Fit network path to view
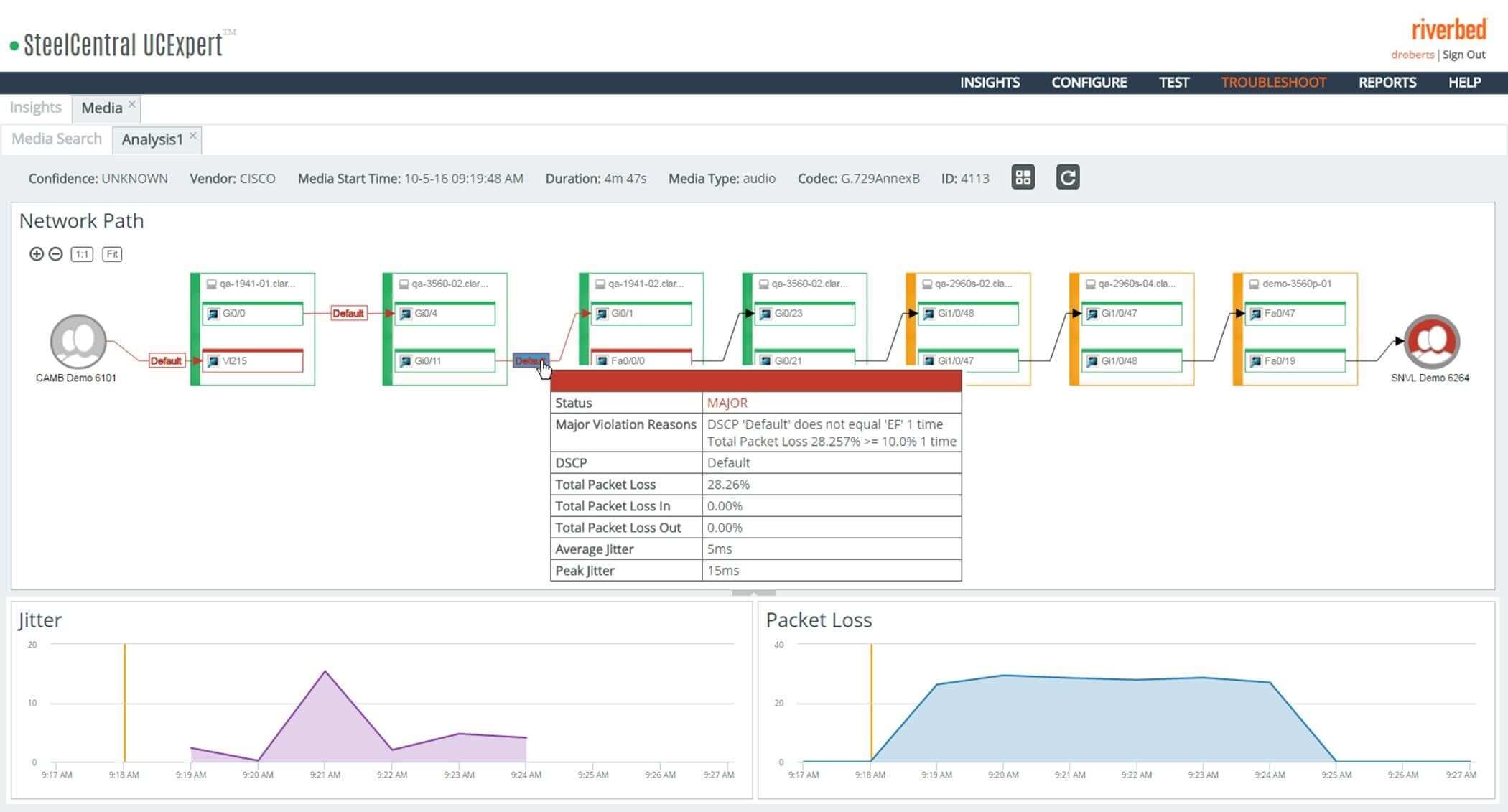Image resolution: width=1508 pixels, height=812 pixels. [112, 254]
